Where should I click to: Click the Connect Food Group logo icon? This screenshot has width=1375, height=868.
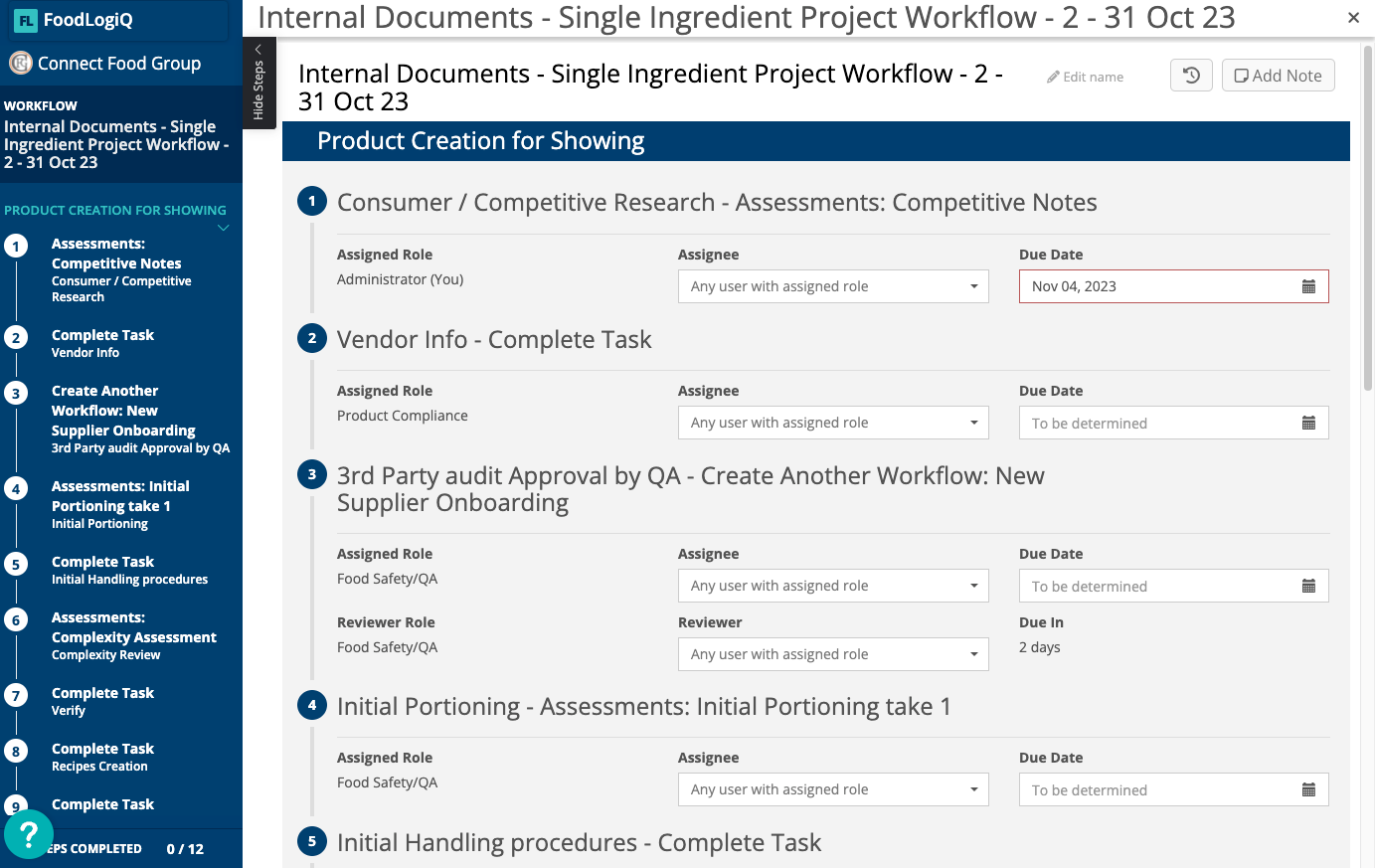(21, 64)
